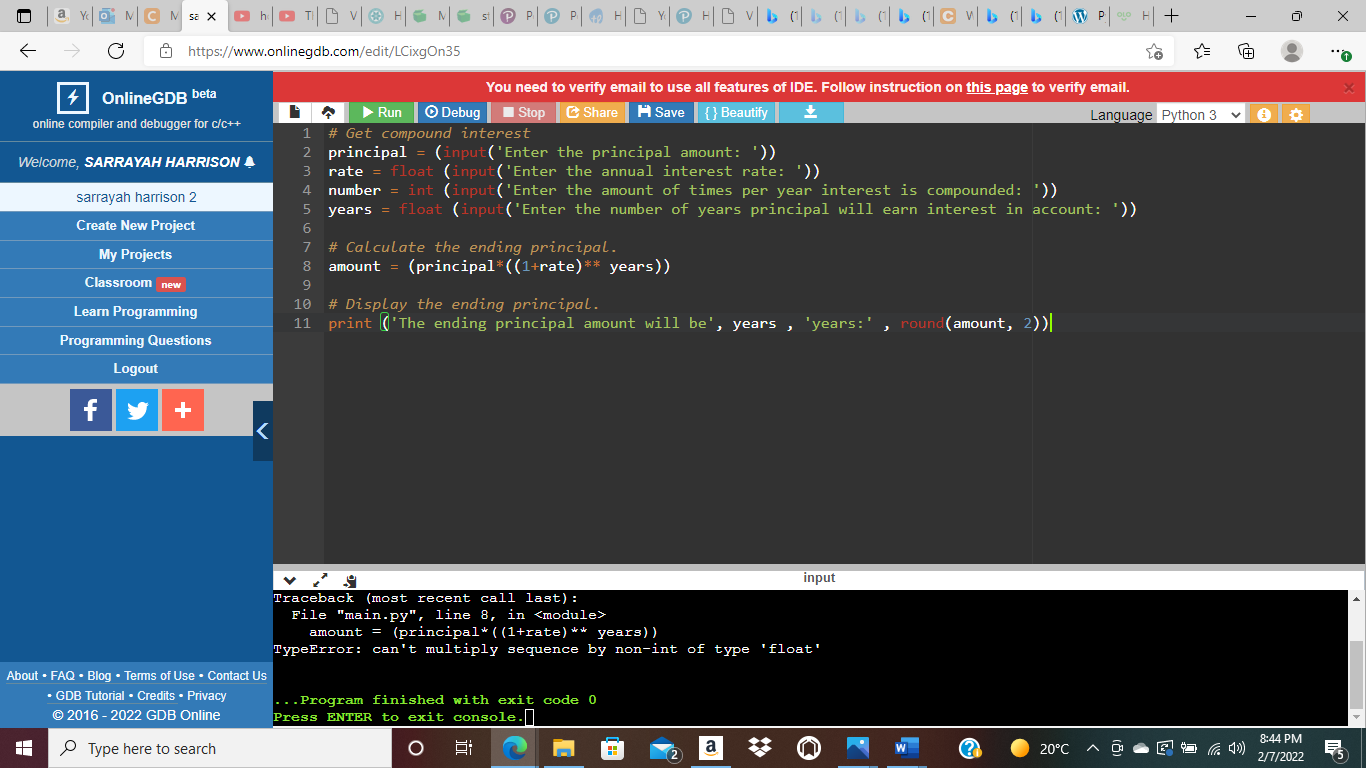The height and width of the screenshot is (768, 1366).
Task: Create a new file using the page icon
Action: [x=293, y=113]
